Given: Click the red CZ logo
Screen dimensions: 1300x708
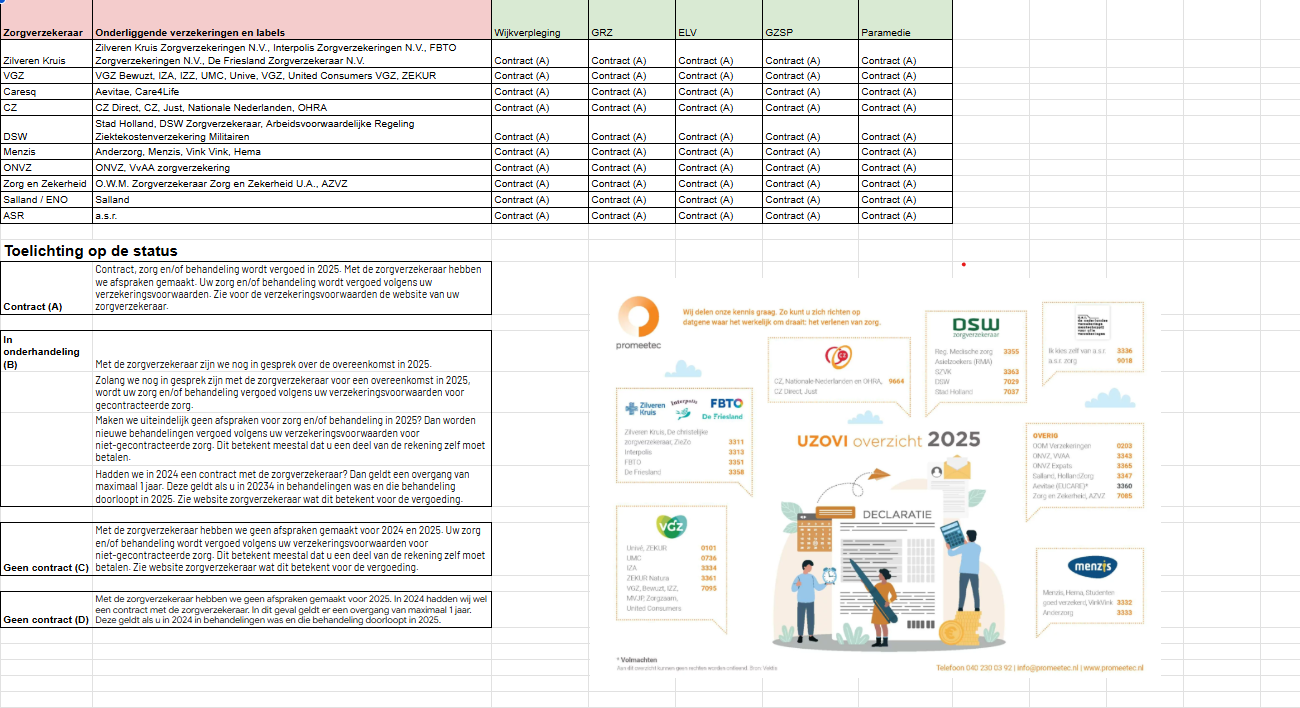Looking at the screenshot, I should [x=837, y=357].
